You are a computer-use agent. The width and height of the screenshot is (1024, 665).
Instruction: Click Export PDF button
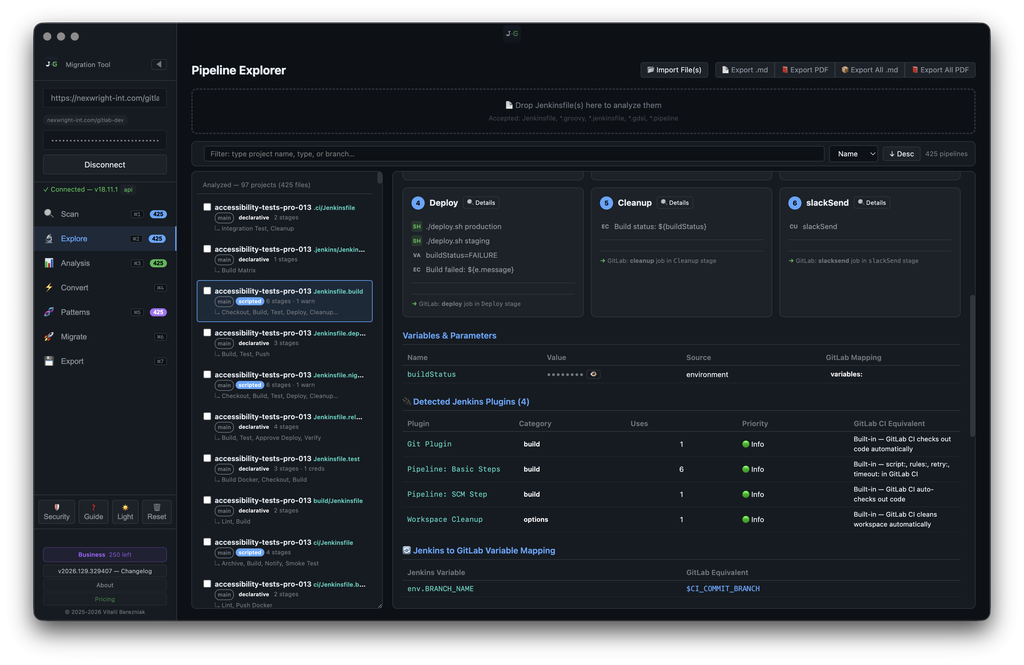[805, 70]
